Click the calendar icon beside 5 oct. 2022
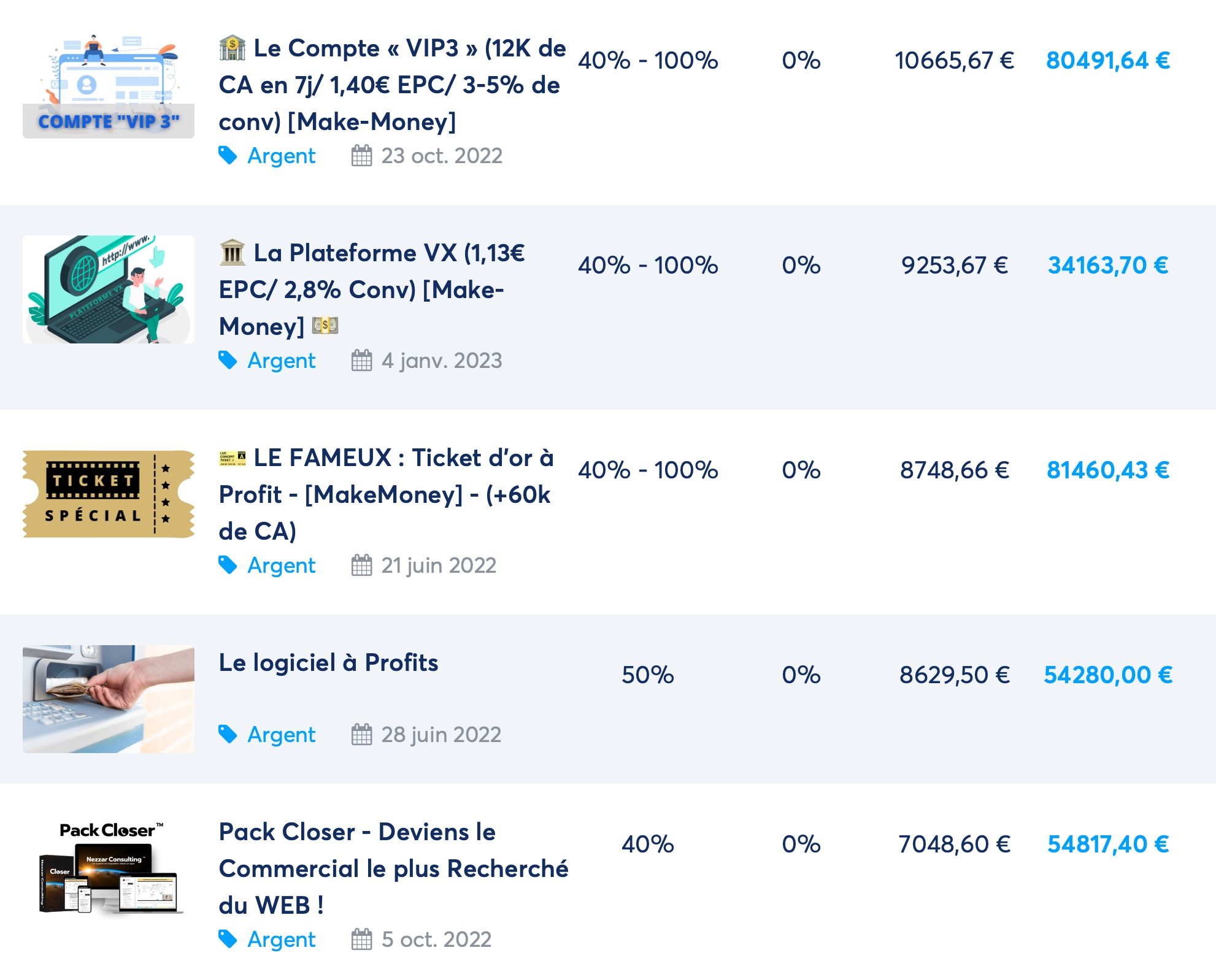This screenshot has width=1216, height=980. tap(361, 939)
